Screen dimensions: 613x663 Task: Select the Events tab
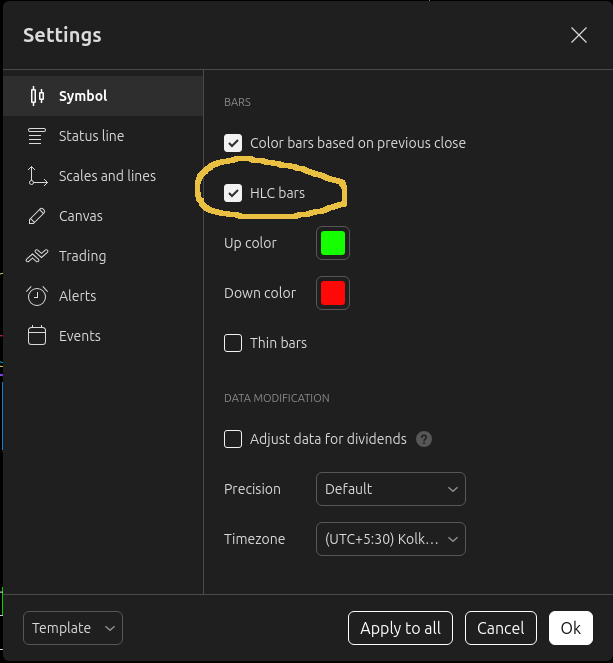point(103,336)
